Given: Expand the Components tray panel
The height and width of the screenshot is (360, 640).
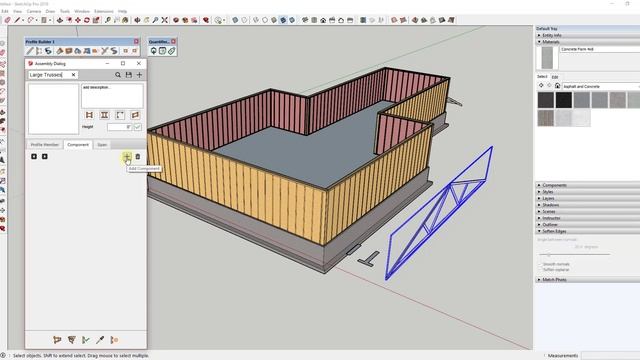Looking at the screenshot, I should (588, 185).
